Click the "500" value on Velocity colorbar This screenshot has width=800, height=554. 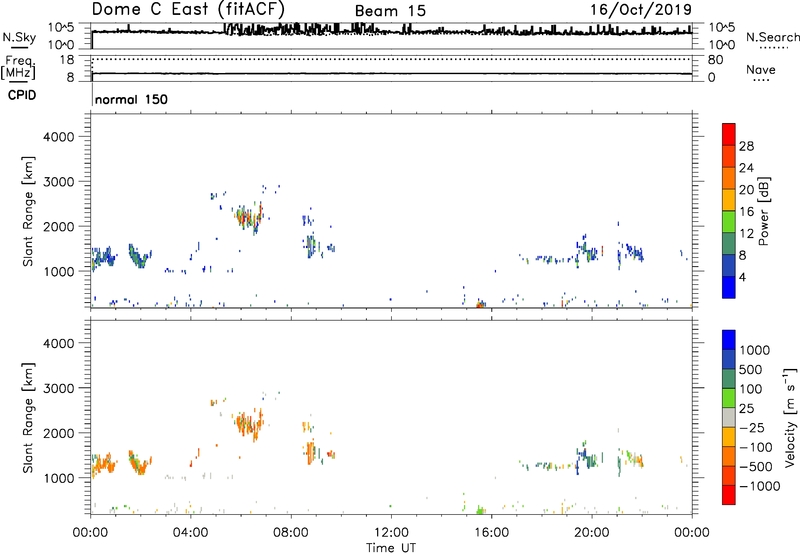click(751, 370)
